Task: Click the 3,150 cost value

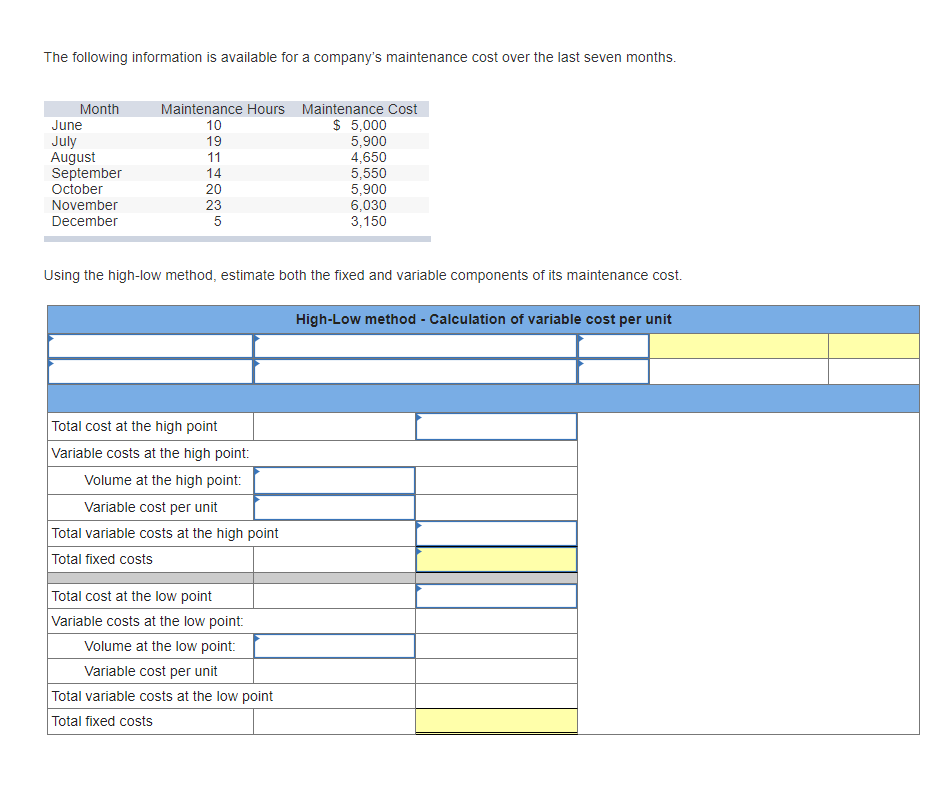Action: tap(368, 221)
